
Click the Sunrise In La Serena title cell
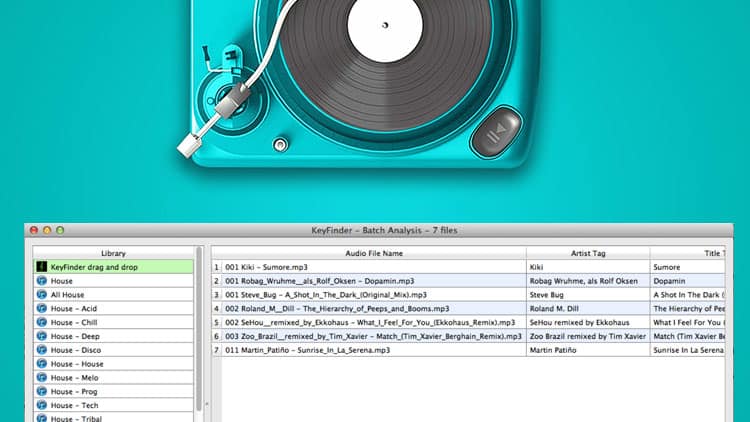coord(688,350)
